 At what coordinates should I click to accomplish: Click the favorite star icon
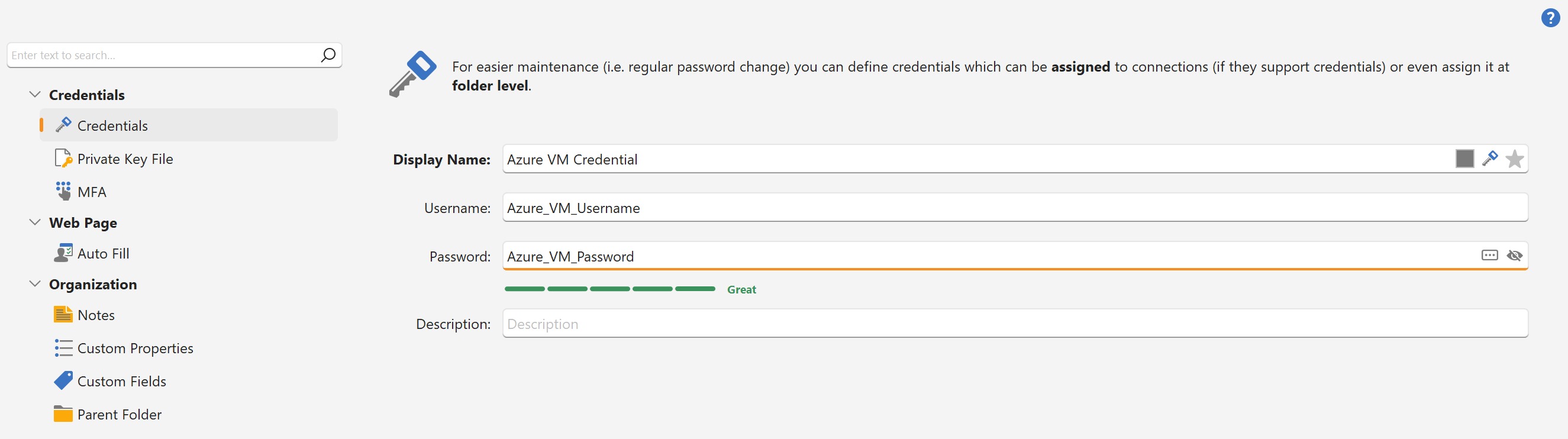pos(1514,159)
